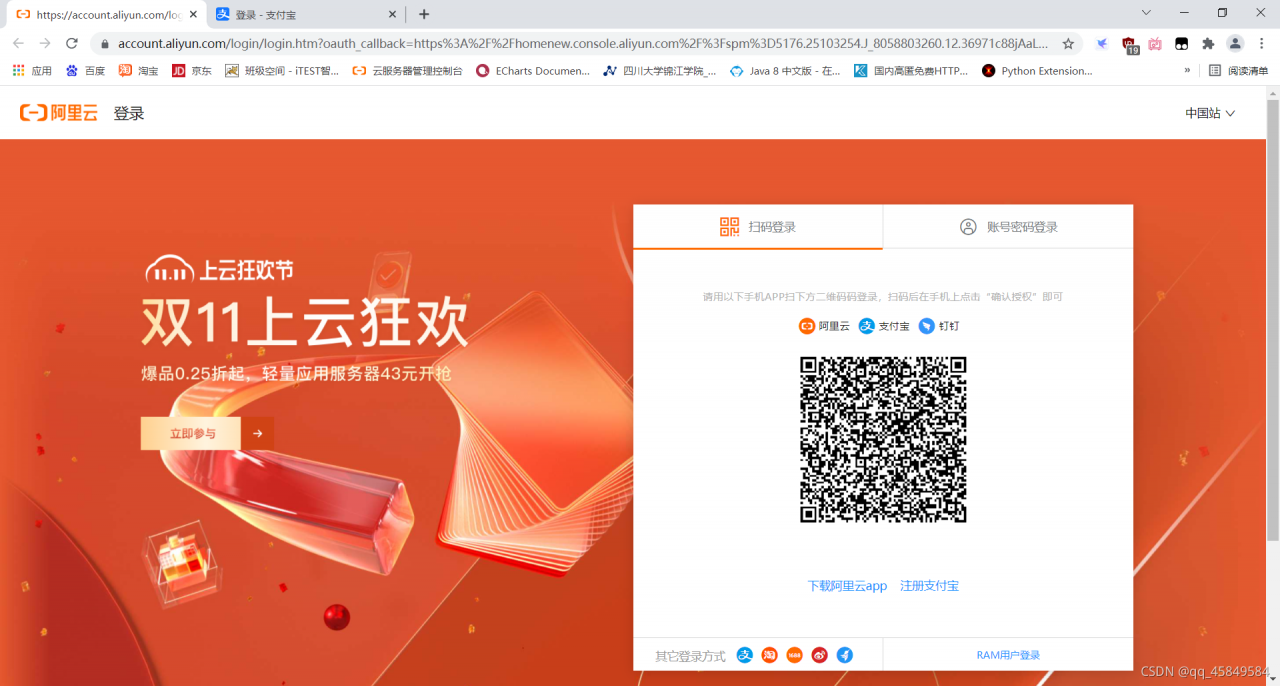Click the 双11上云狂欢 banner headline
Image resolution: width=1280 pixels, height=686 pixels.
tap(305, 322)
